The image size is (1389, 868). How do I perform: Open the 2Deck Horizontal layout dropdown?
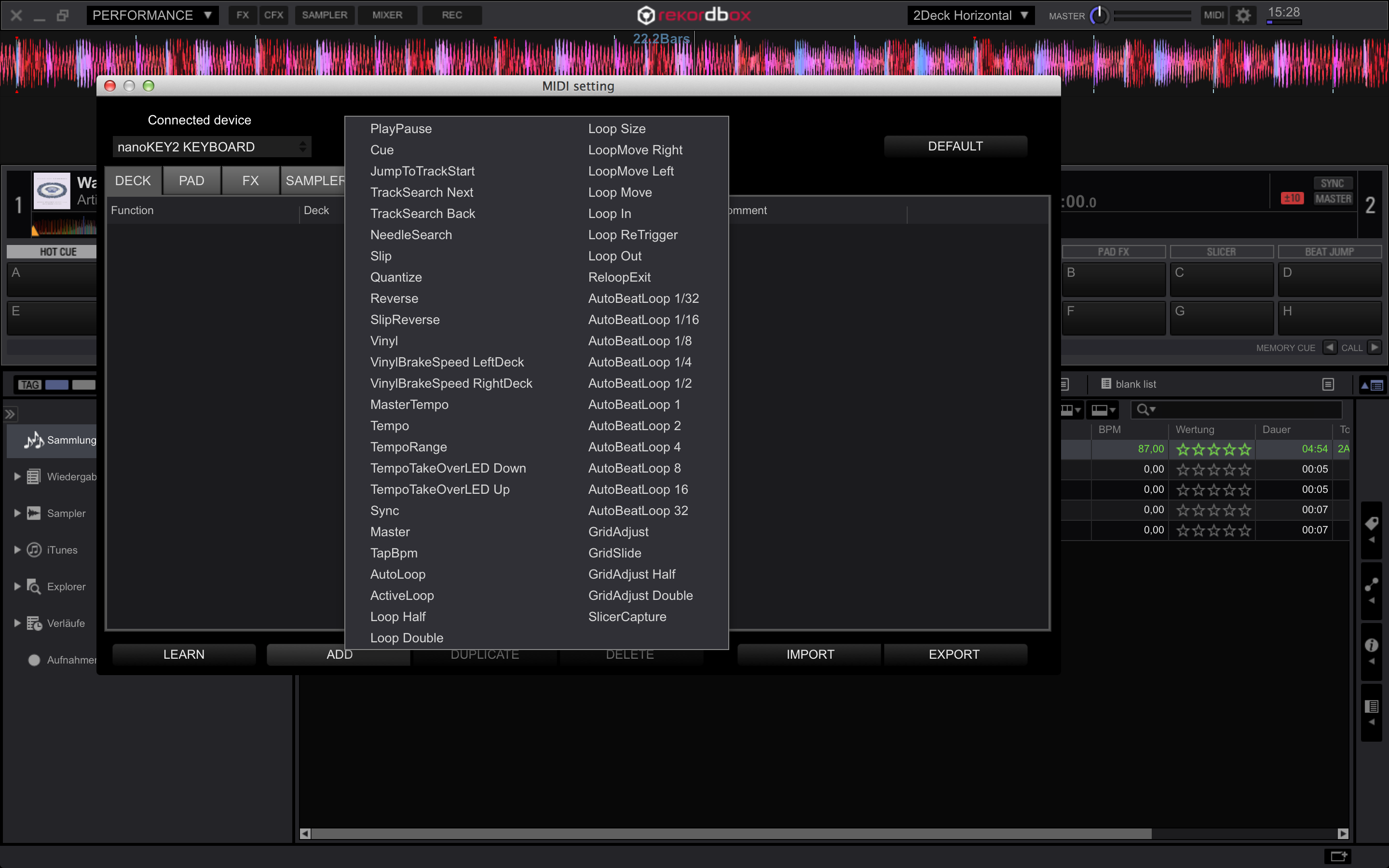pos(970,15)
